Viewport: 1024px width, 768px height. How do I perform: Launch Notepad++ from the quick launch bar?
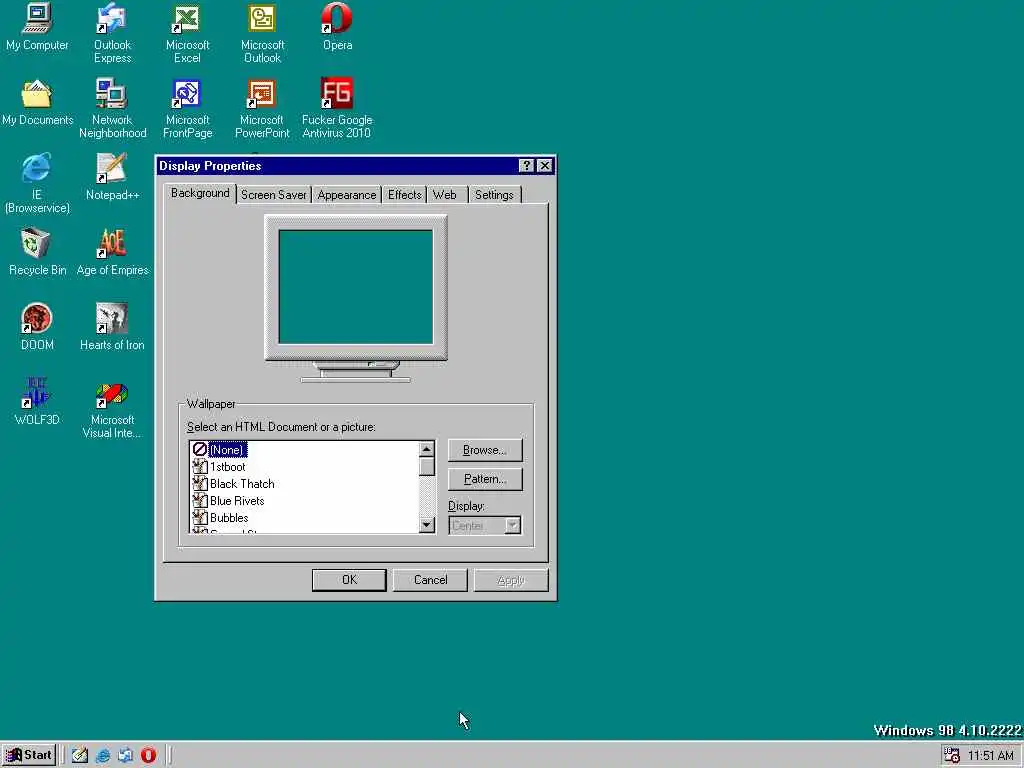(x=80, y=755)
